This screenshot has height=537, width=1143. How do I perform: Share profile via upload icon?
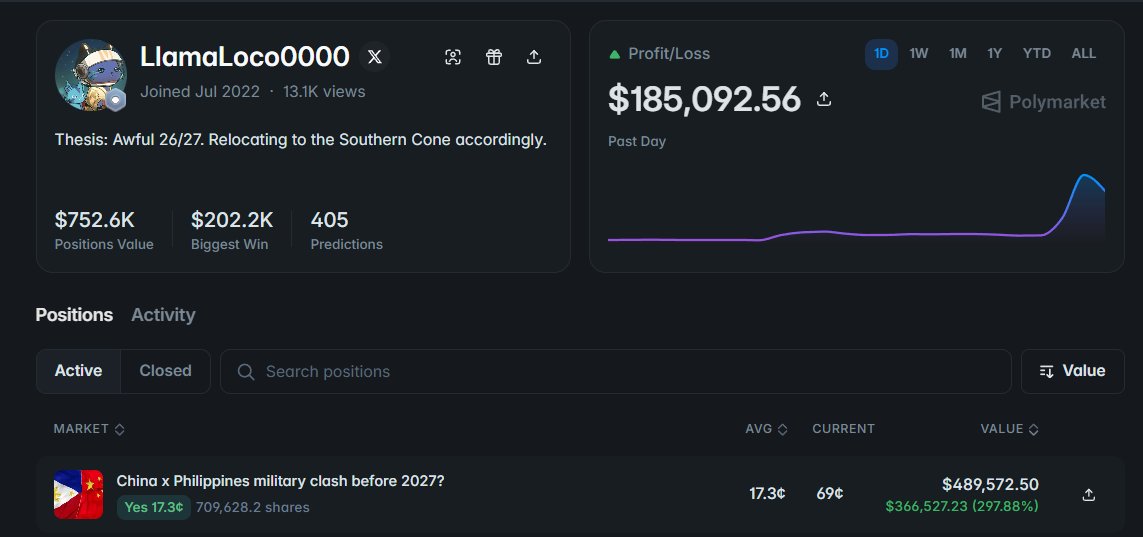534,57
